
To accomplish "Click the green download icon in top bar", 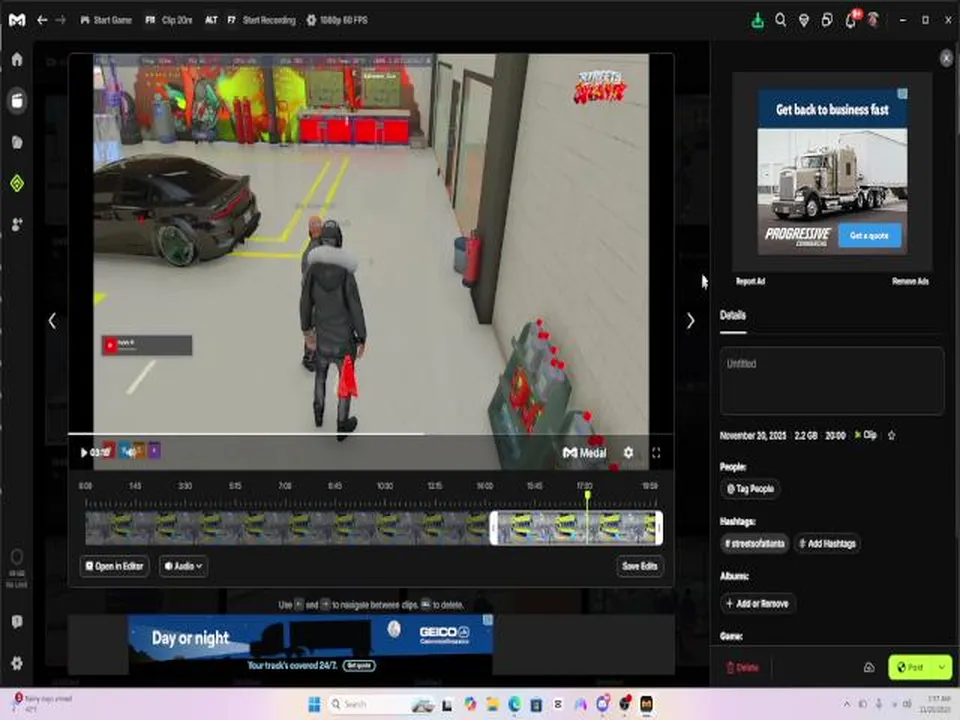I will [757, 20].
